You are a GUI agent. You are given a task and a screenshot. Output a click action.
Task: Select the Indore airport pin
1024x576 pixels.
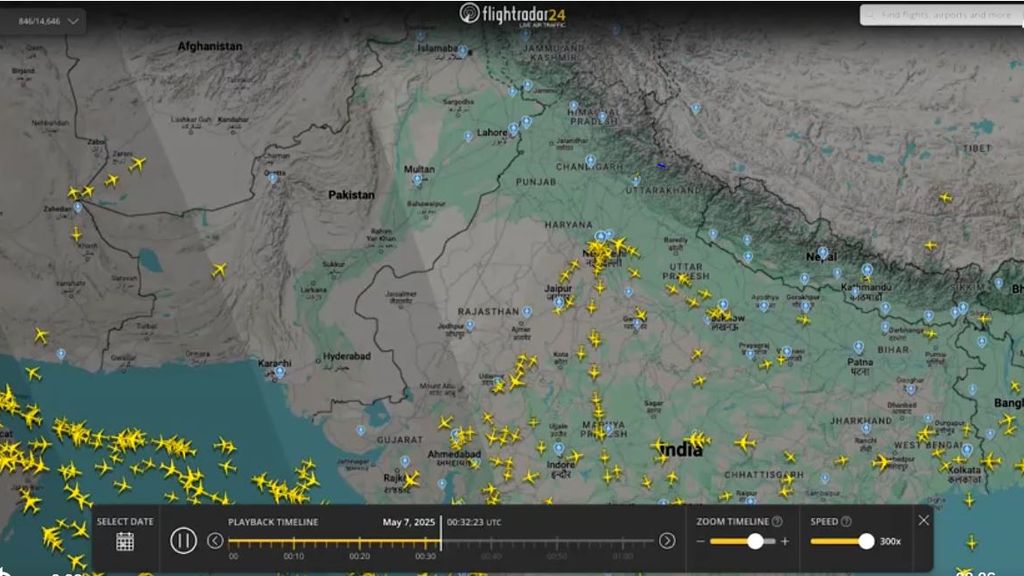point(558,449)
